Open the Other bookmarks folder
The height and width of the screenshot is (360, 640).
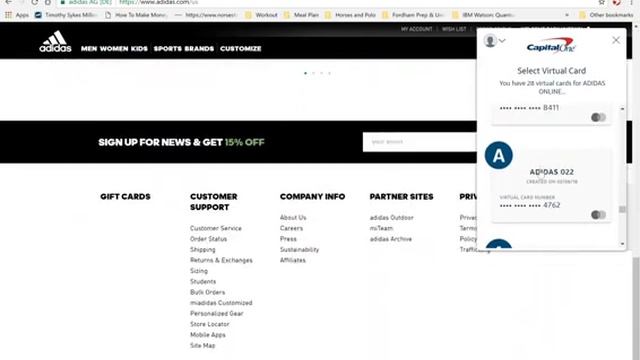[x=606, y=15]
